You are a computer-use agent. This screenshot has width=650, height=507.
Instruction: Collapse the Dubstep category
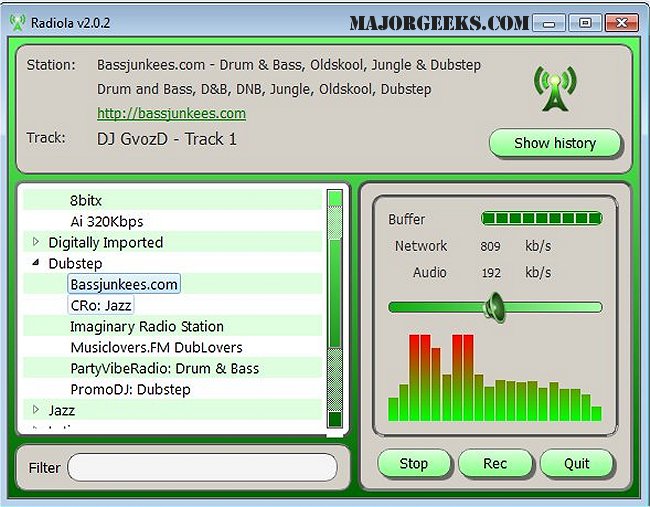pyautogui.click(x=36, y=262)
